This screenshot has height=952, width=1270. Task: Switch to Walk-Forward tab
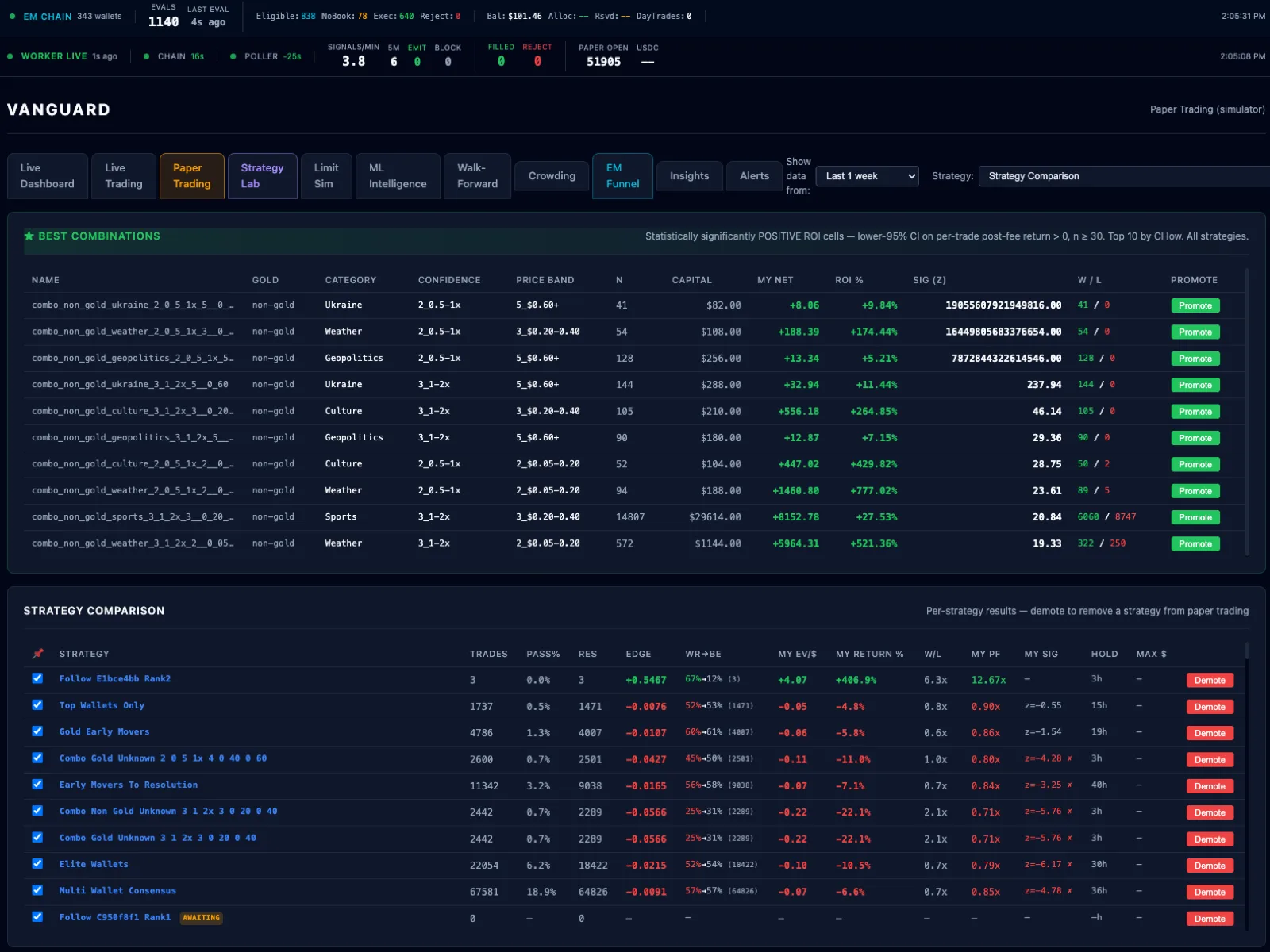(x=478, y=176)
